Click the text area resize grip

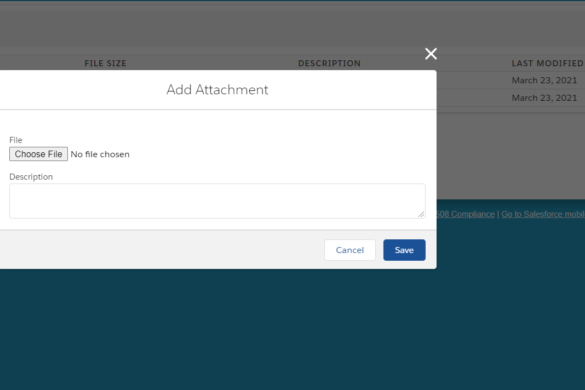[421, 214]
